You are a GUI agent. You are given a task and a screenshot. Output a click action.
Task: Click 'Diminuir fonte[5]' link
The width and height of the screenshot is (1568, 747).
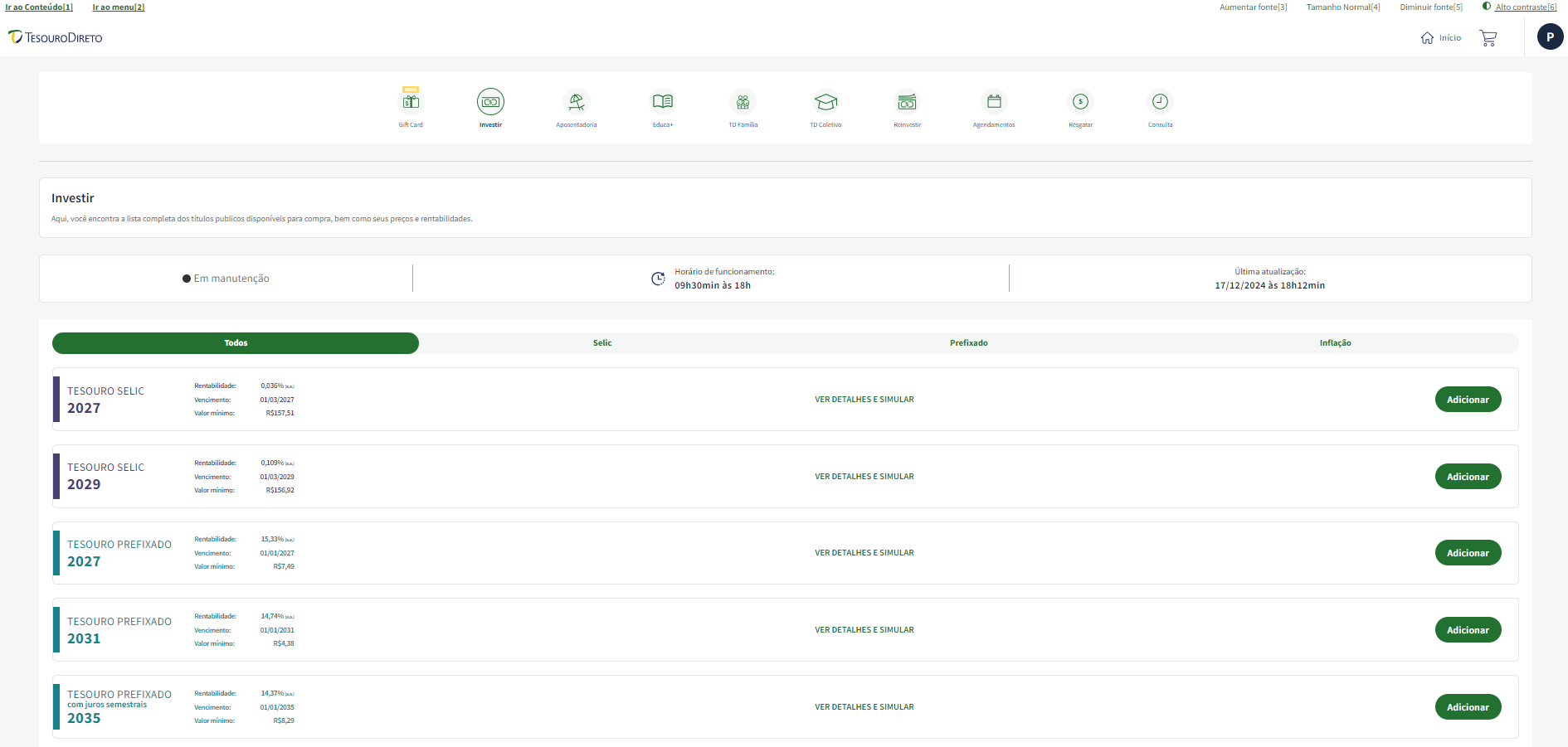point(1431,7)
